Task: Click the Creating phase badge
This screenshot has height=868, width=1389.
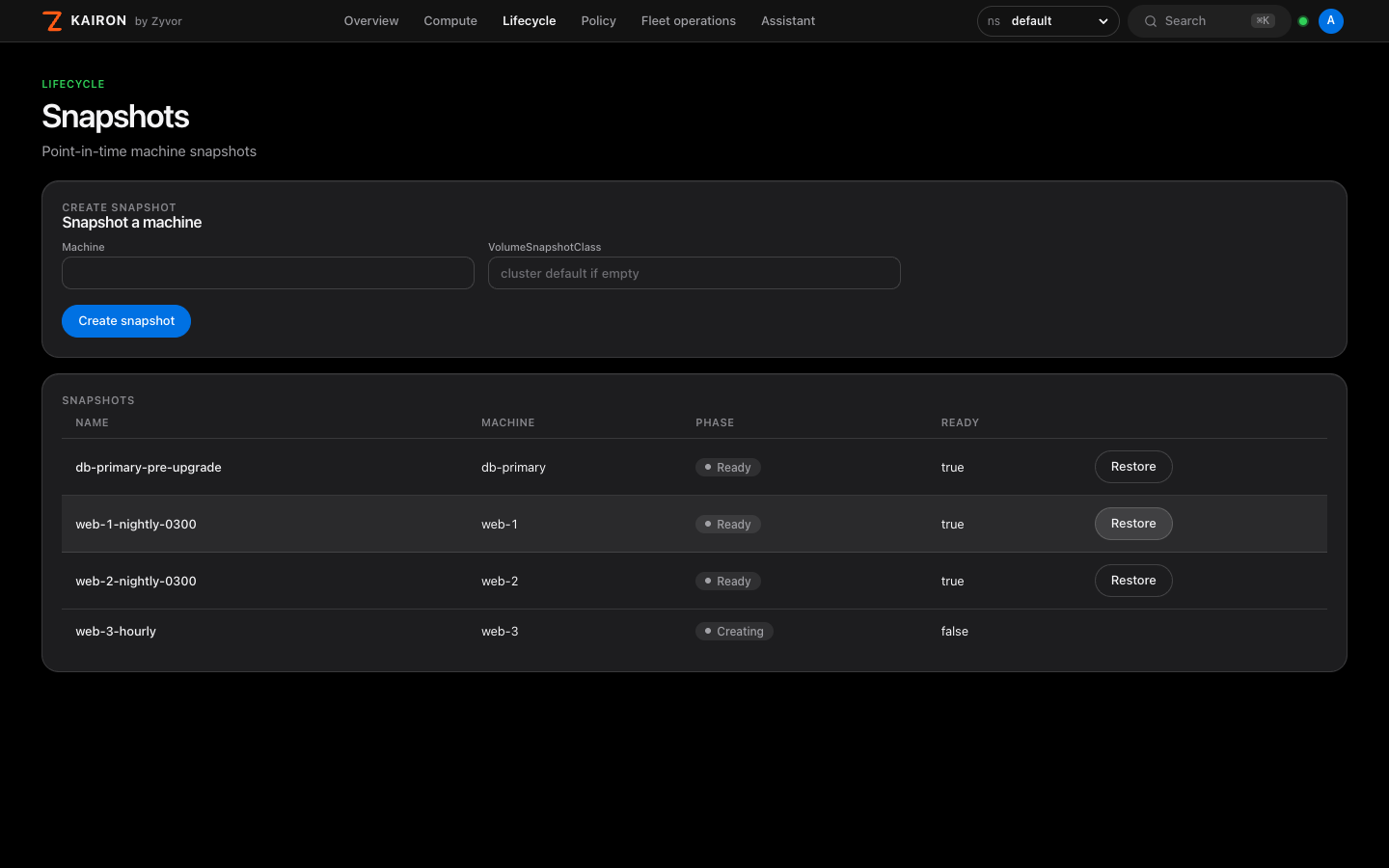Action: 734,632
